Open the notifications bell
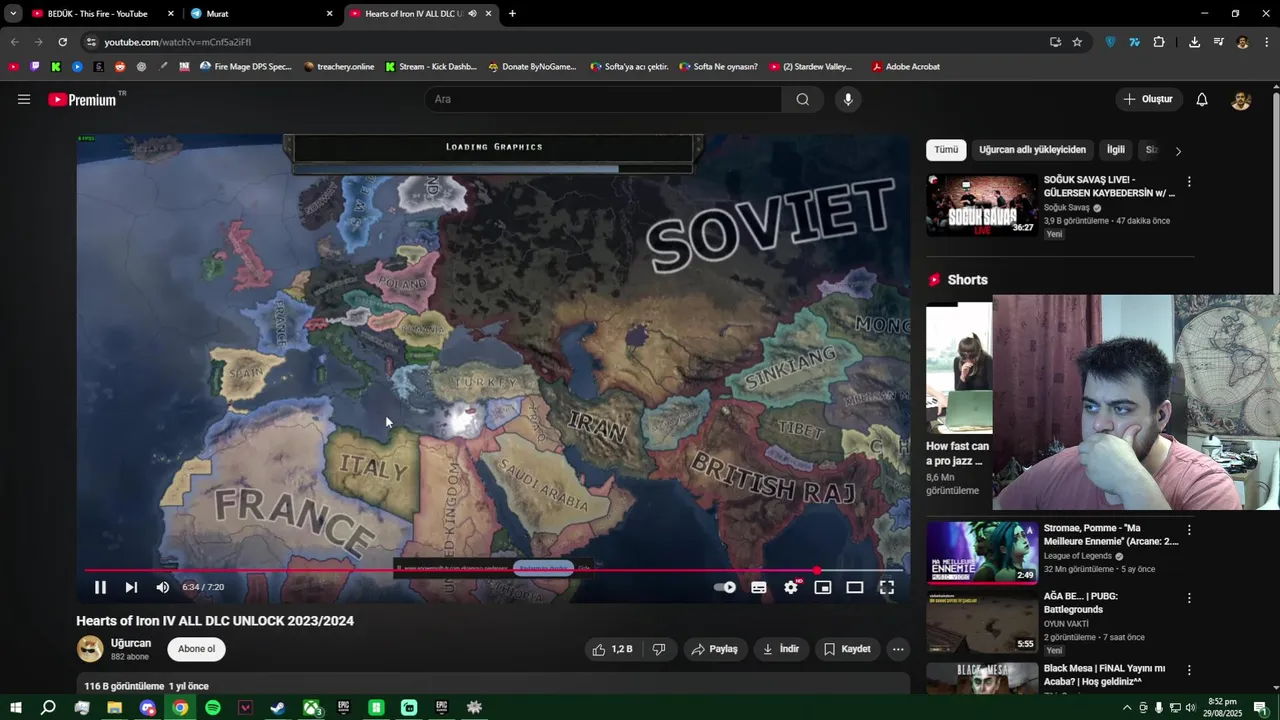The height and width of the screenshot is (720, 1280). point(1202,99)
